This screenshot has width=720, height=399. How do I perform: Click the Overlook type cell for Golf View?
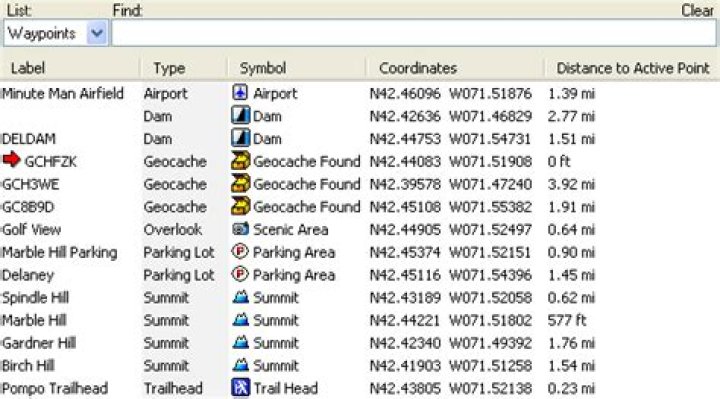point(173,230)
